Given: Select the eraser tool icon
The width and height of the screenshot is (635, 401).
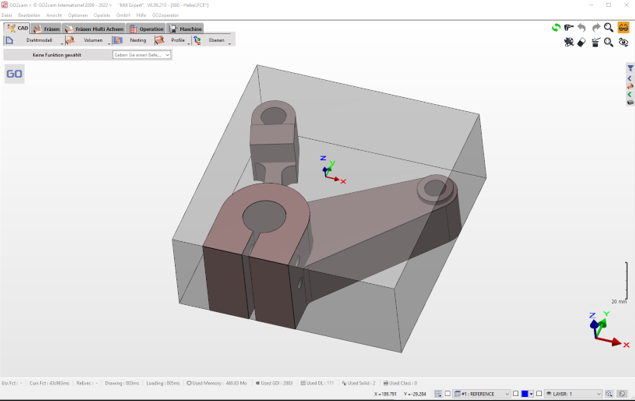Looking at the screenshot, I should pos(582,42).
